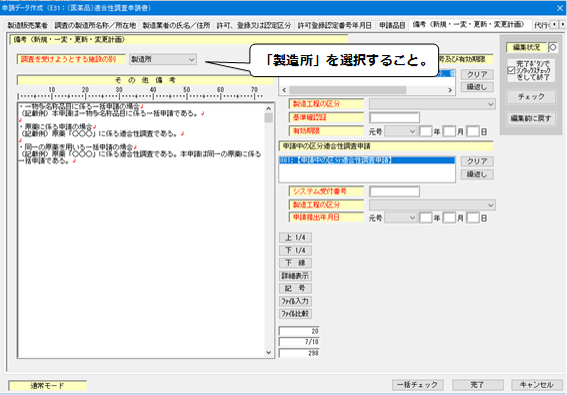
Task: Open the 製造販売業者 tab
Action: coord(27,25)
